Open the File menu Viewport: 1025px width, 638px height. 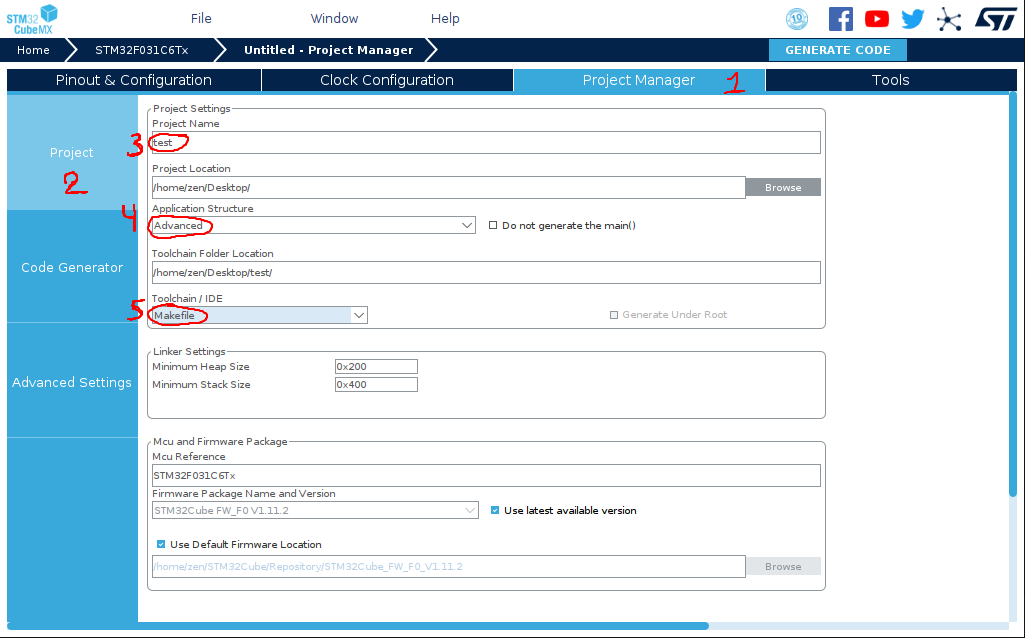pos(201,18)
